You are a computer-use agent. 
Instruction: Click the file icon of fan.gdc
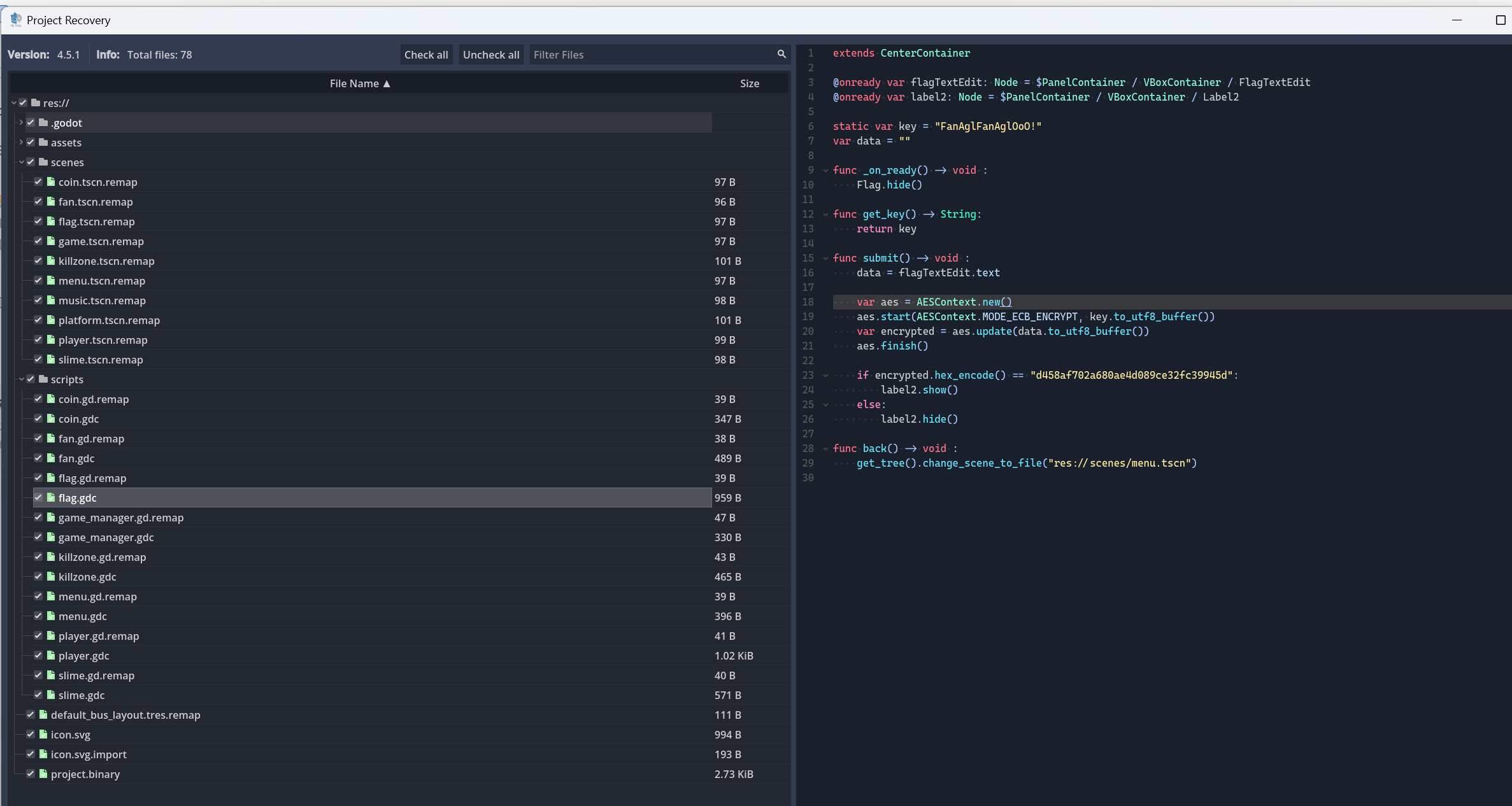click(51, 458)
